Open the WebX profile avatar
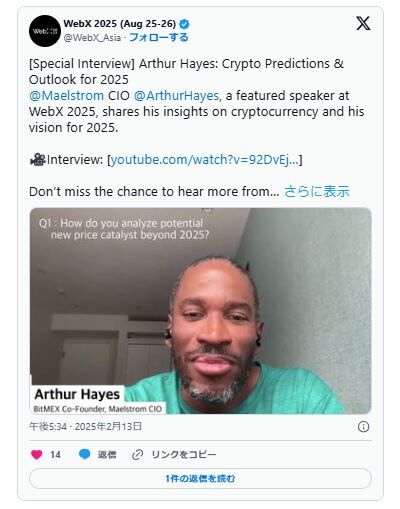This screenshot has height=509, width=400. pyautogui.click(x=45, y=31)
